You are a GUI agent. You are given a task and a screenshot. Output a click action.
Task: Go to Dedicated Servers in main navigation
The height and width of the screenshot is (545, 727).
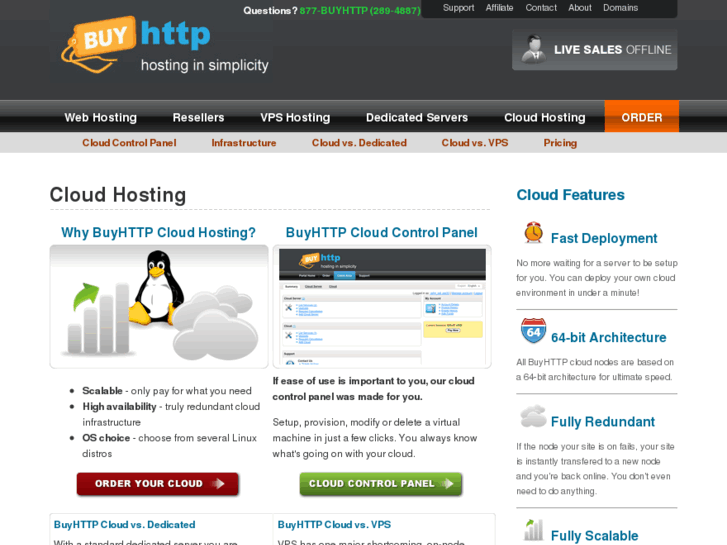[x=417, y=117]
